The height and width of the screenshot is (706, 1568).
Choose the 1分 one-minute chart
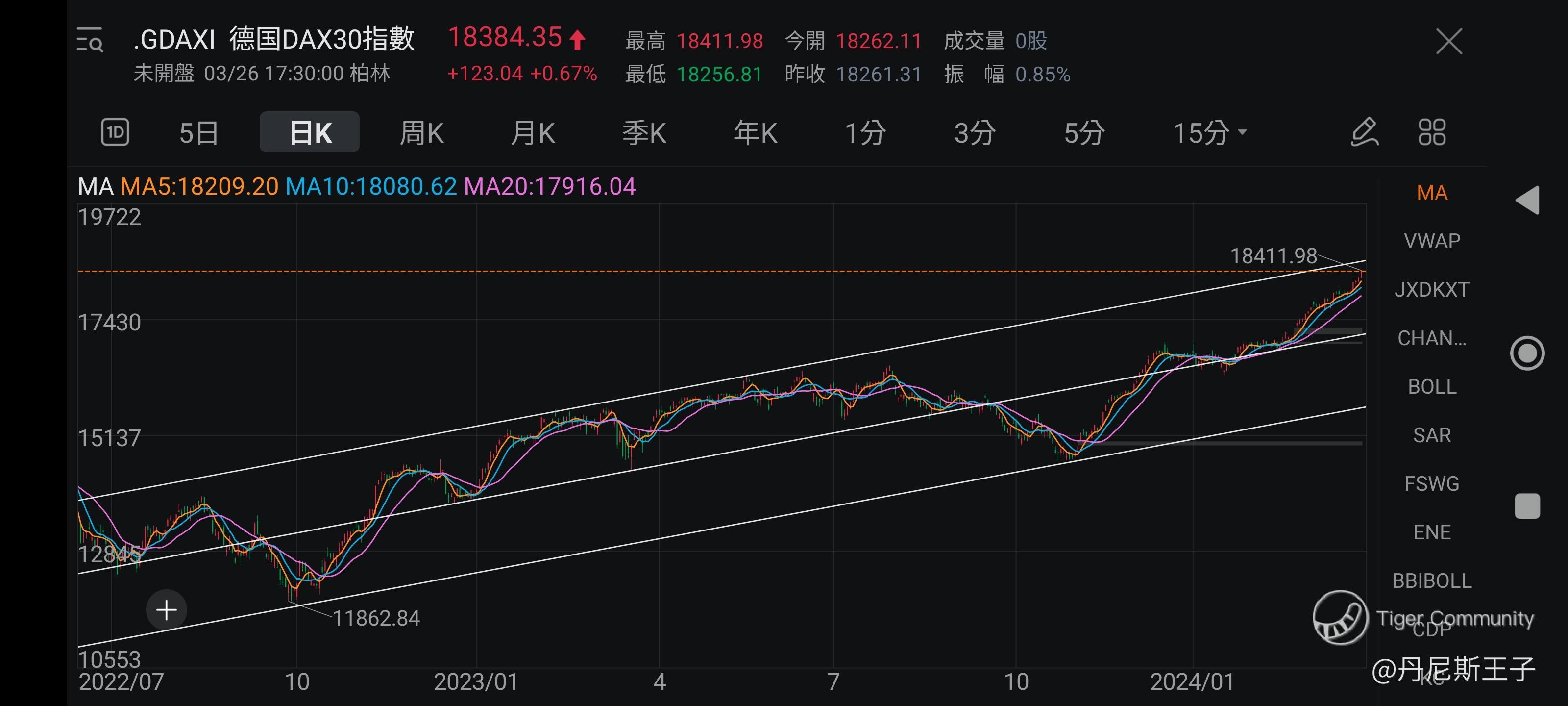tap(865, 133)
